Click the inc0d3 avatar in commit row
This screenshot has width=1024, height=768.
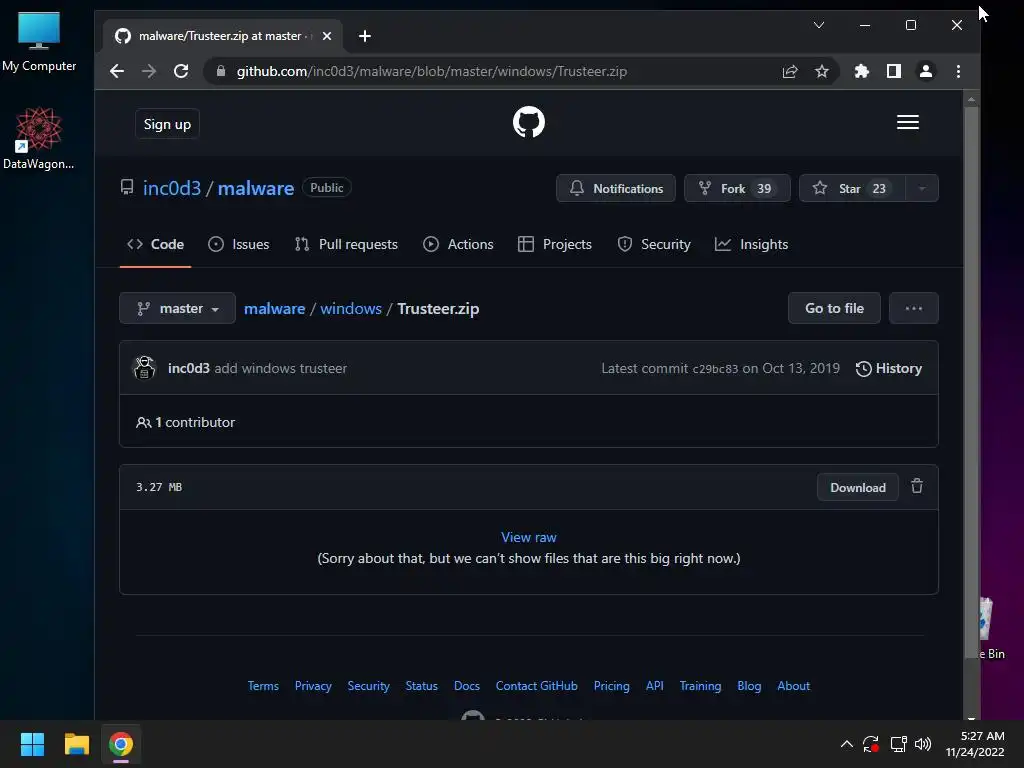(x=144, y=368)
